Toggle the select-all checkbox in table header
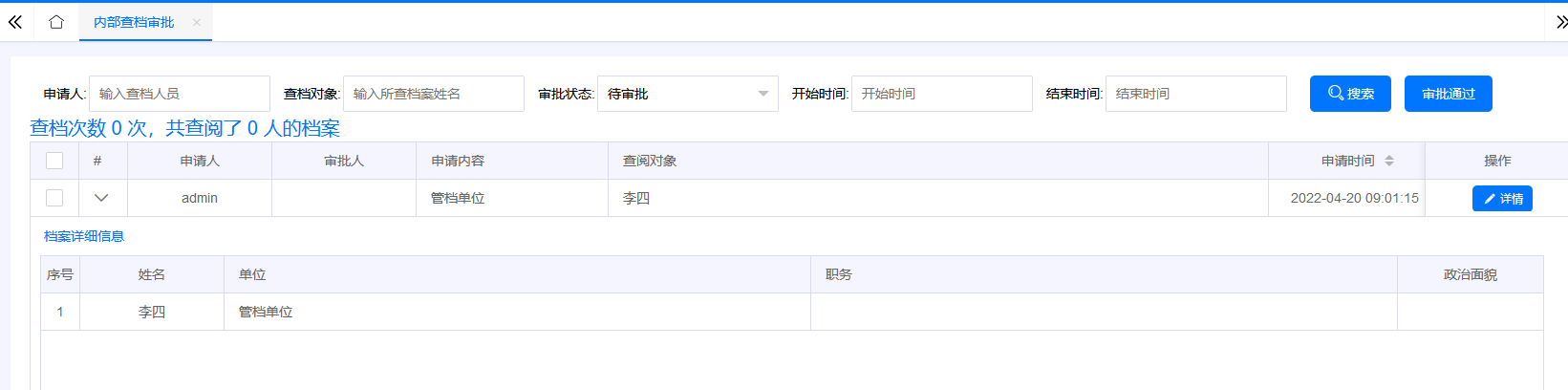This screenshot has width=1568, height=390. point(54,161)
